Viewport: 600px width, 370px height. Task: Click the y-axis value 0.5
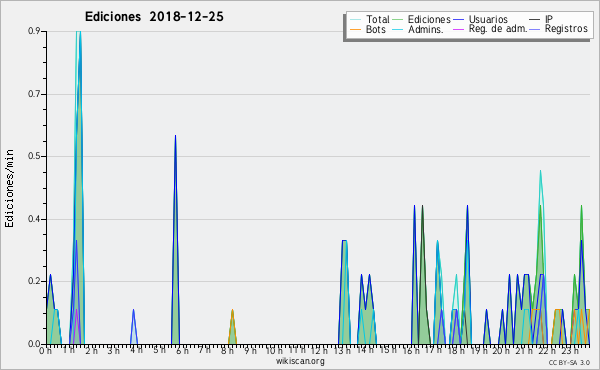34,156
